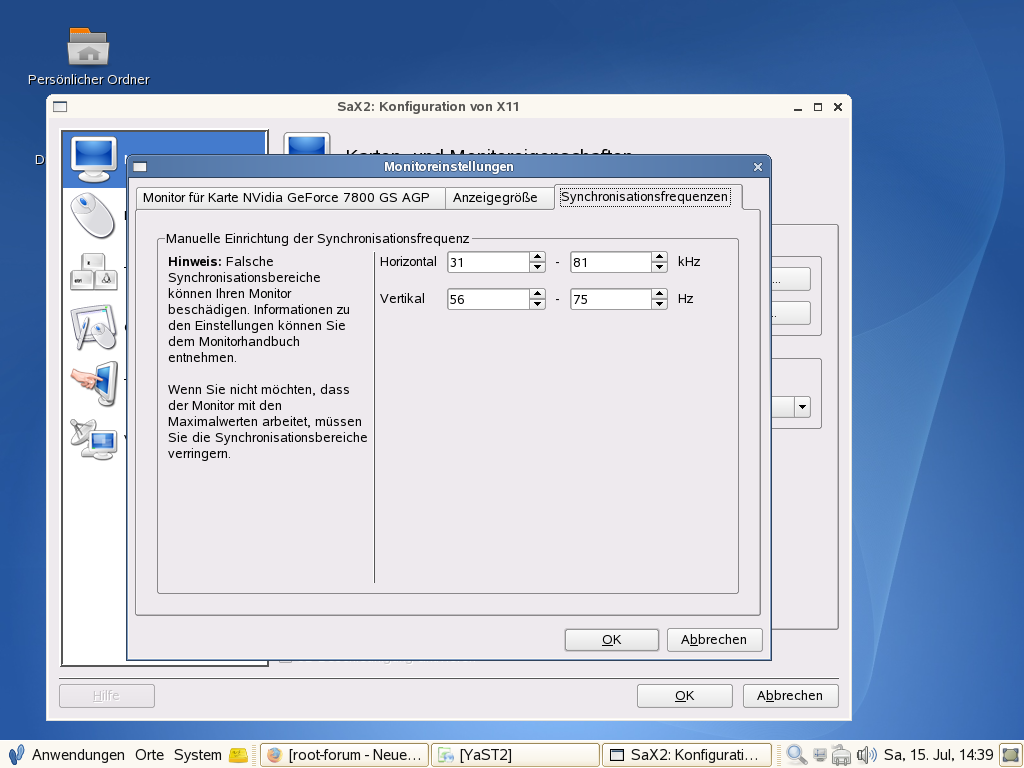Click the clock showing Sa, 15. Jul, 14:39

(x=938, y=755)
